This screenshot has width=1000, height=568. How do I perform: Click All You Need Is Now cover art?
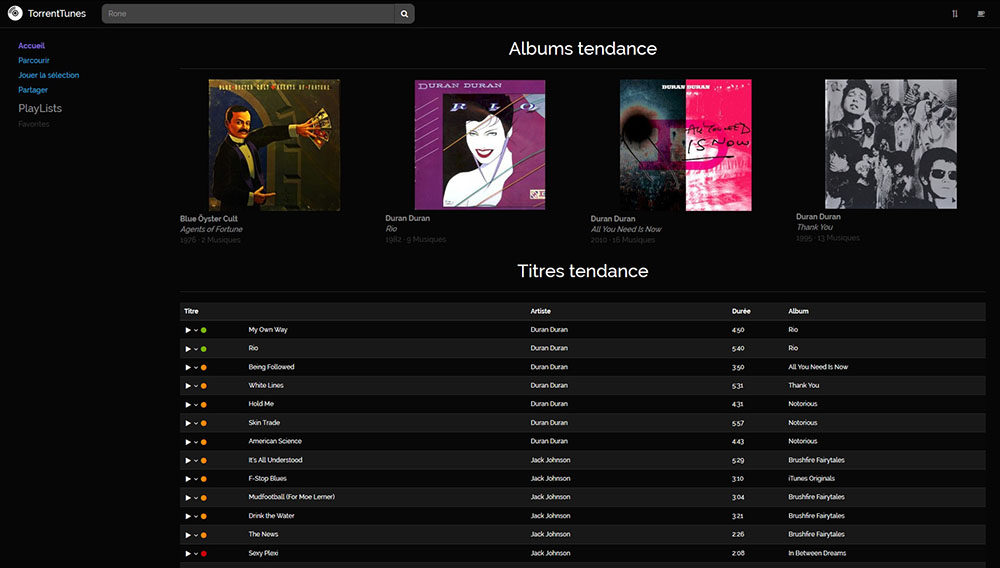[x=686, y=145]
